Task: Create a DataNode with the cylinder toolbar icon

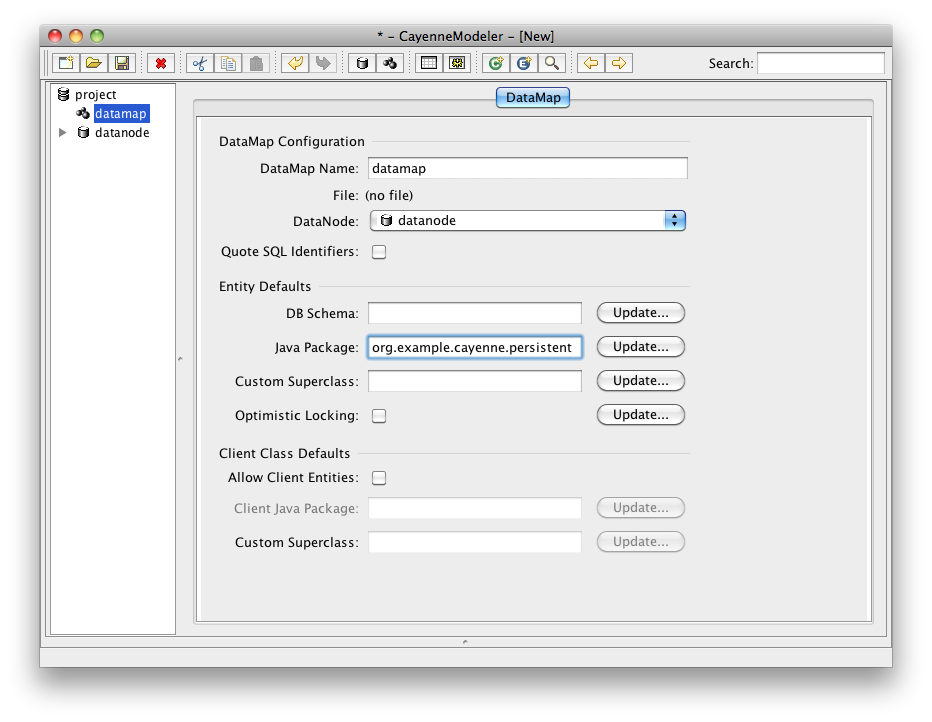Action: pyautogui.click(x=362, y=63)
